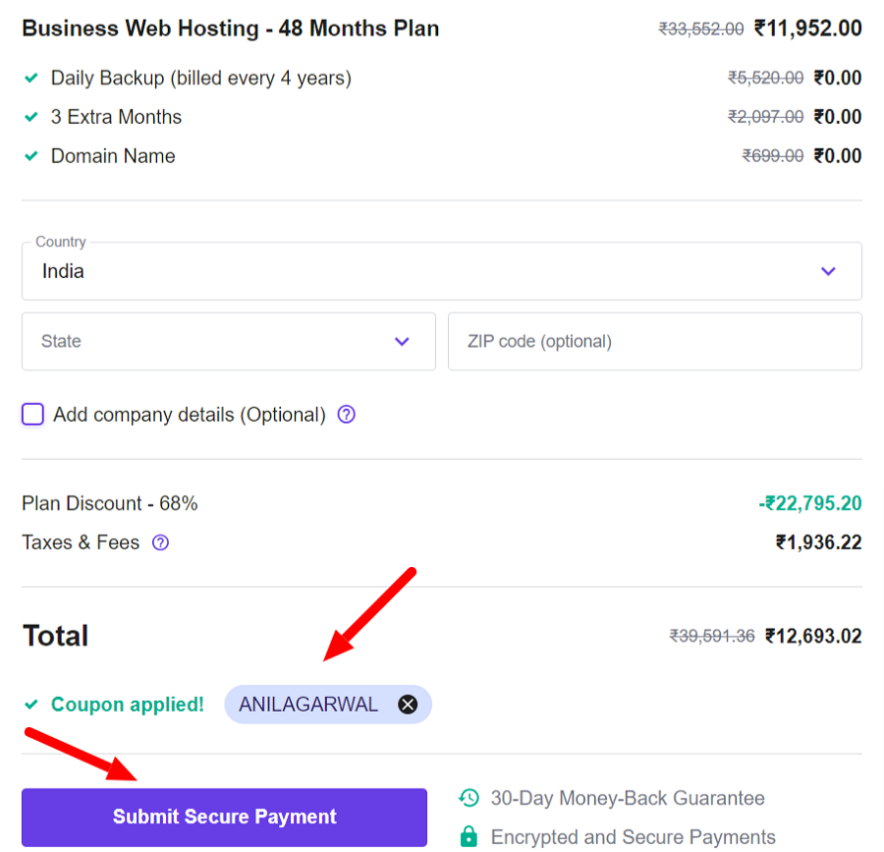Click the Business Web Hosting plan title
The height and width of the screenshot is (852, 884).
230,28
